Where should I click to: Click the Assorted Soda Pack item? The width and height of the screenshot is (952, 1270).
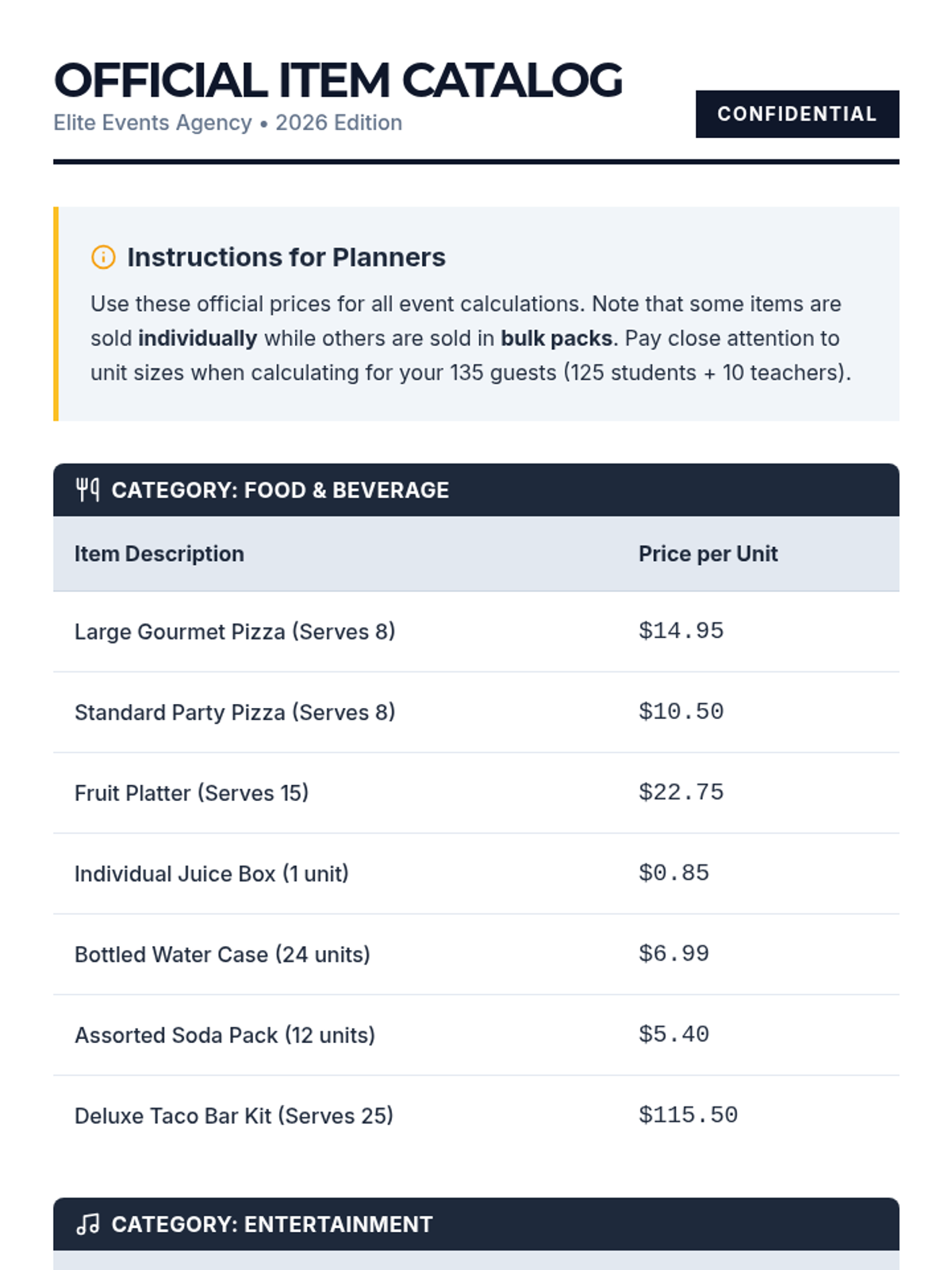point(225,1035)
